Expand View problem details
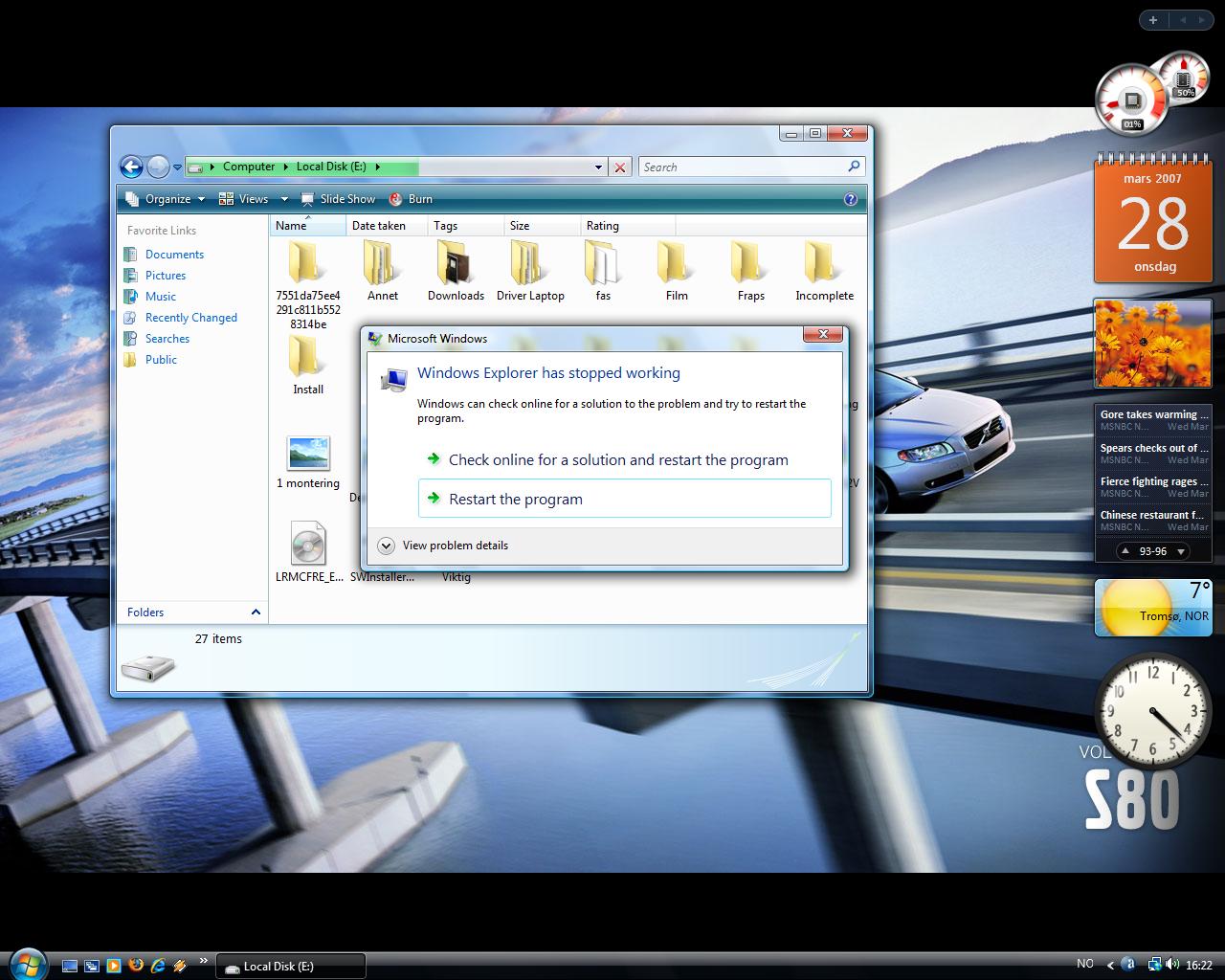This screenshot has width=1225, height=980. tap(443, 546)
